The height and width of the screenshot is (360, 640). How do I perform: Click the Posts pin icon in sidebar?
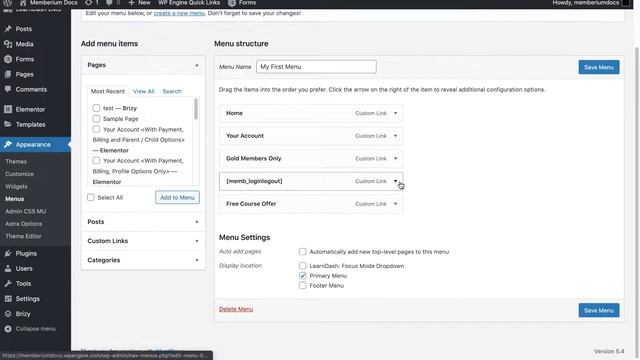point(8,29)
